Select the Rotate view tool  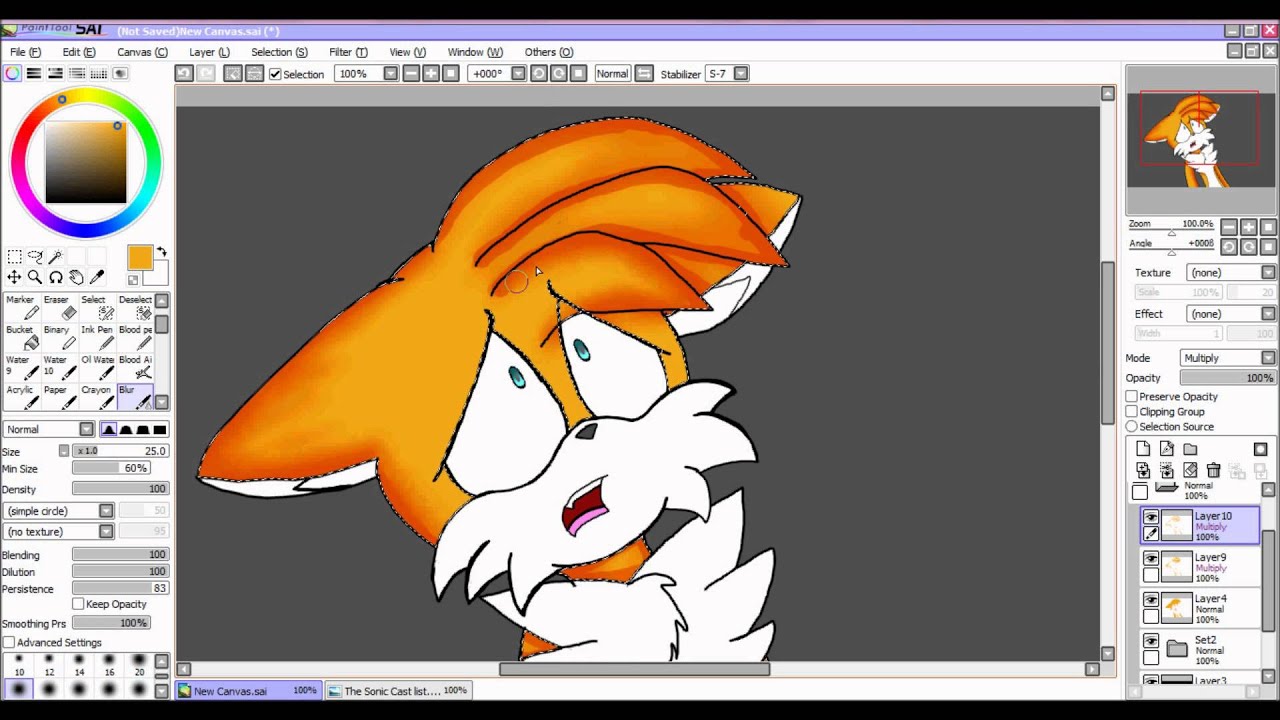56,277
